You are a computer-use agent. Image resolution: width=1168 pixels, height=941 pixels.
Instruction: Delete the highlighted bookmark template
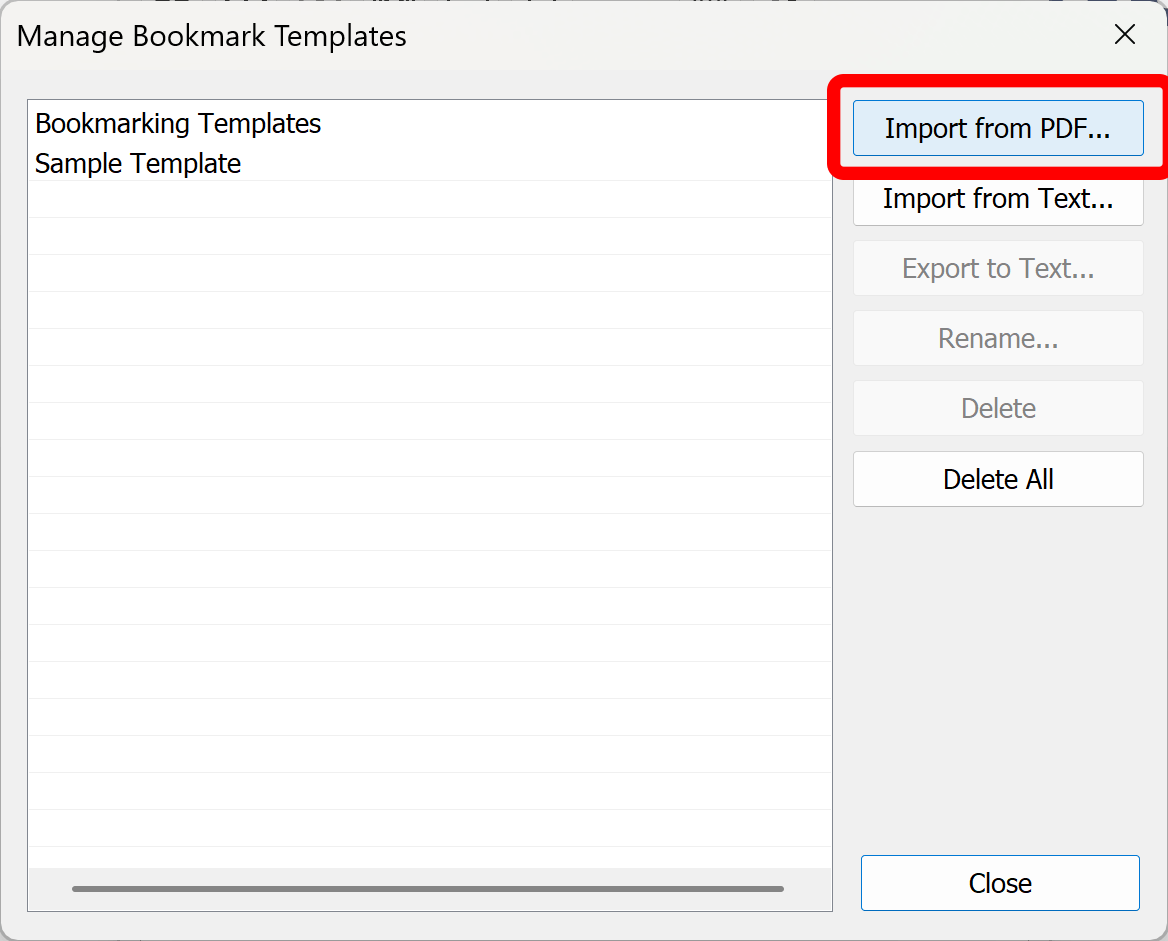click(x=998, y=408)
